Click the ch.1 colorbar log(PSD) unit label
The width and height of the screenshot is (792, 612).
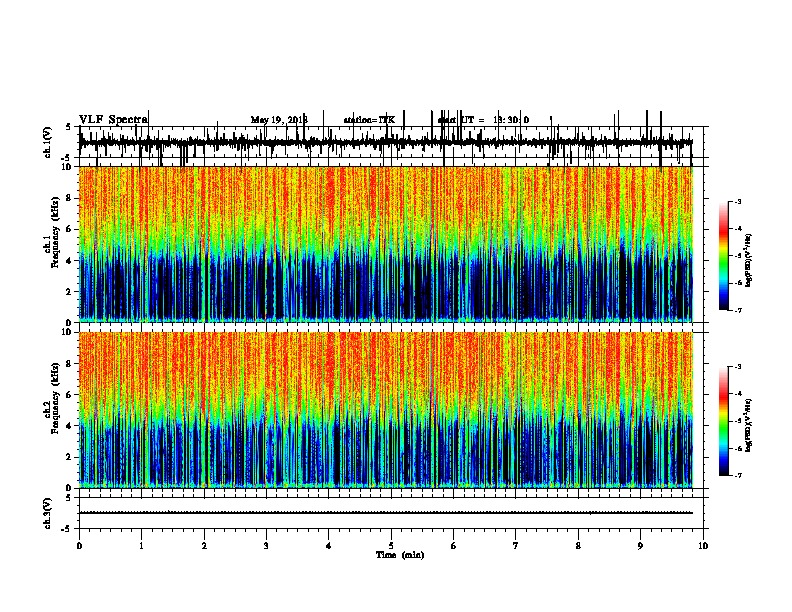pos(748,261)
